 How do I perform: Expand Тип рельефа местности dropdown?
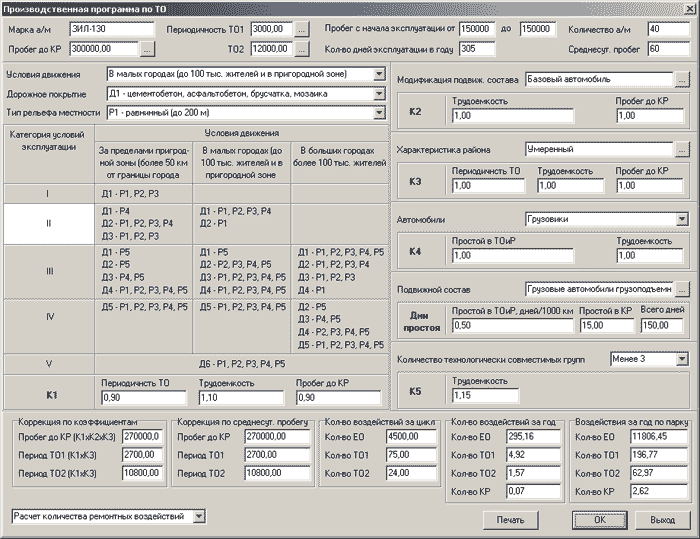[379, 113]
